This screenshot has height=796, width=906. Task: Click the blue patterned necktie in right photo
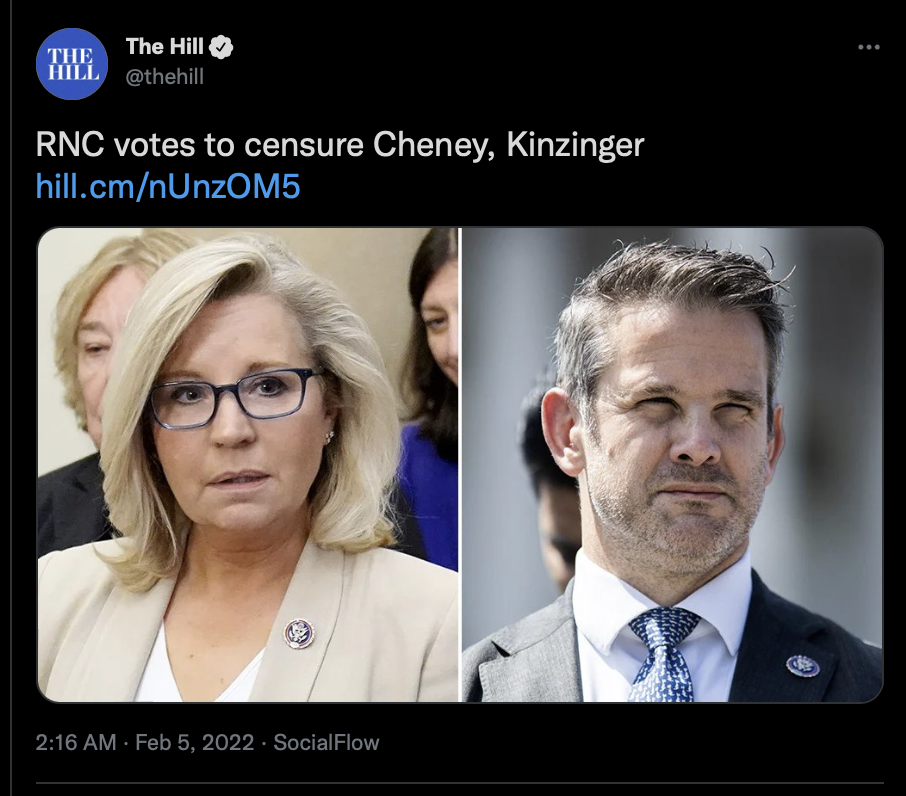click(x=663, y=654)
